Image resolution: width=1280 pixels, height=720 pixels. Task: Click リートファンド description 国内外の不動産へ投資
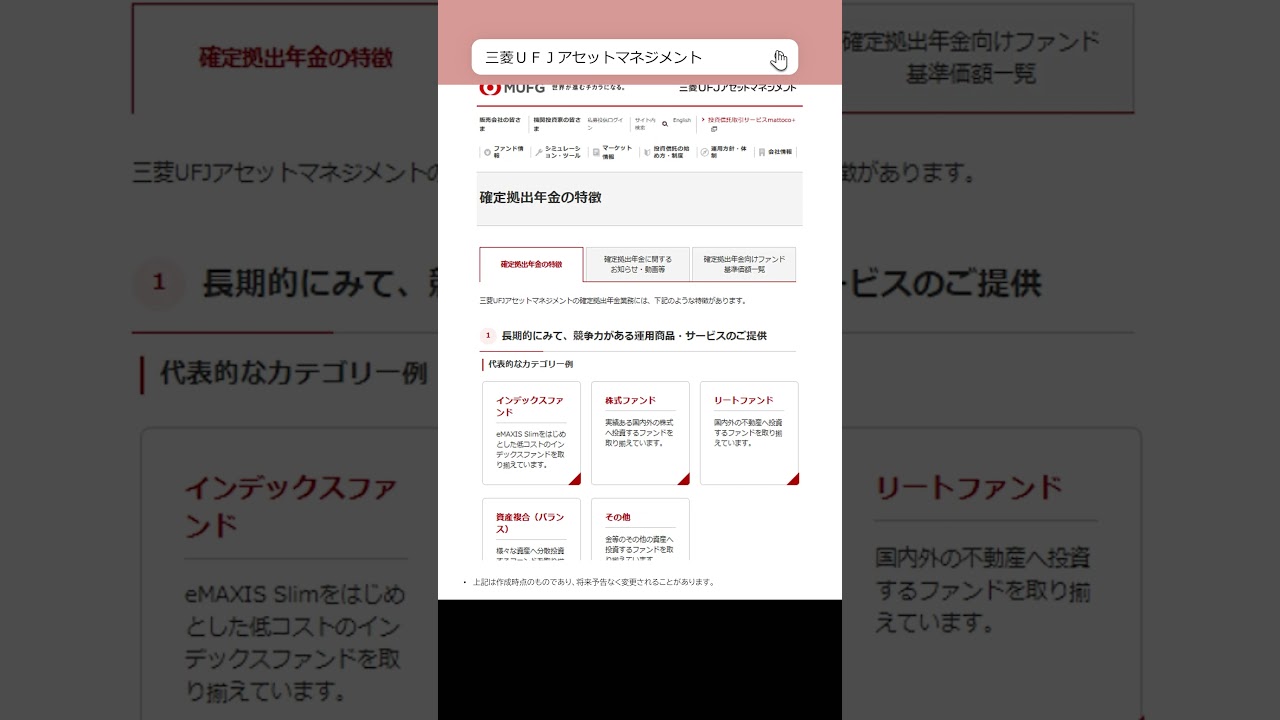pos(748,432)
